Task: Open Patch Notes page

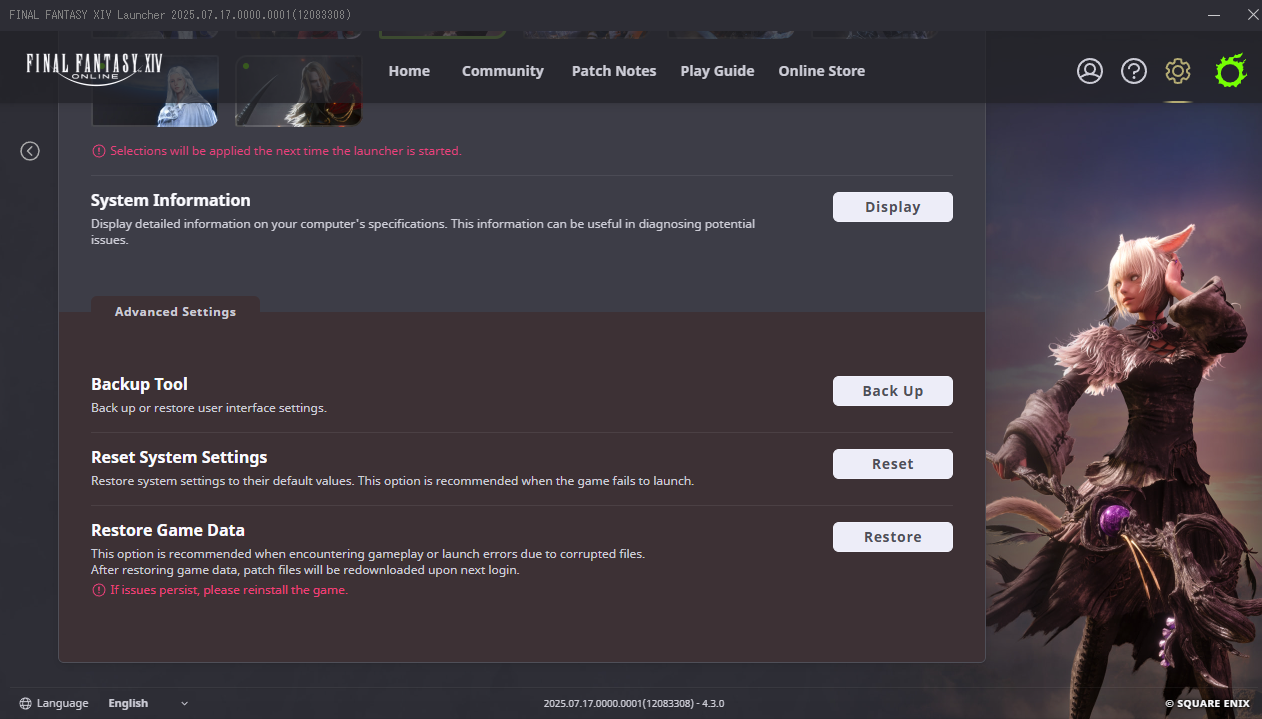Action: point(614,71)
